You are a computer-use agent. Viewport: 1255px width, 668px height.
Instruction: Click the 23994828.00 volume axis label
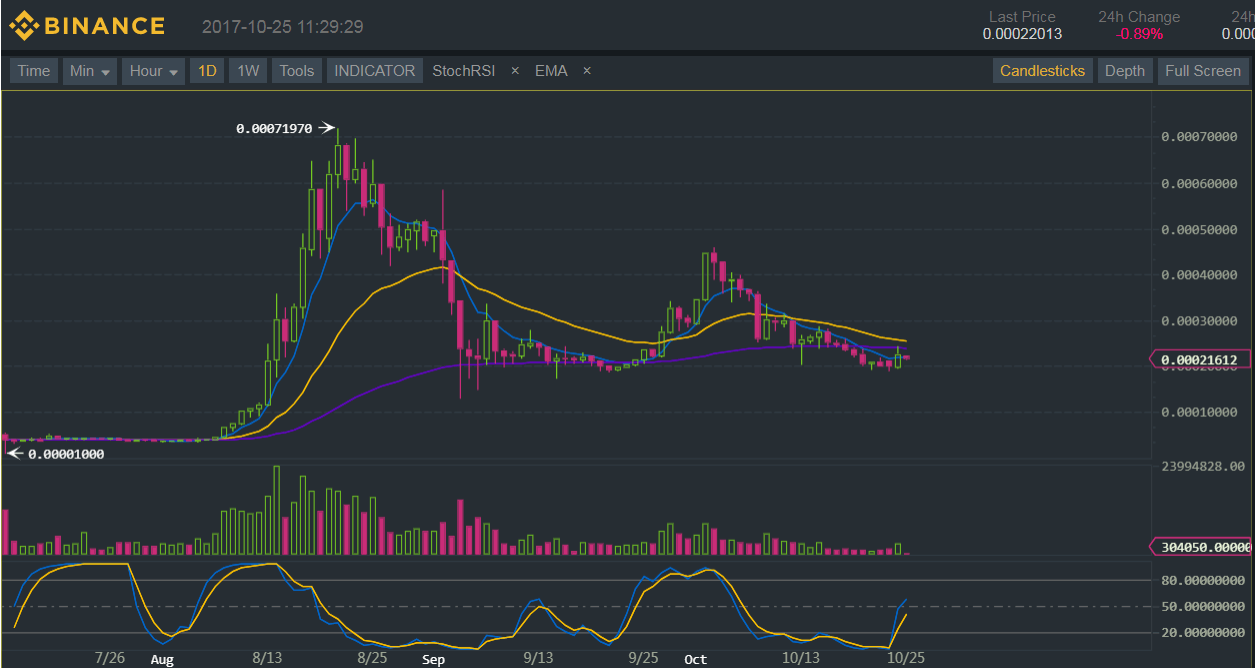tap(1204, 466)
